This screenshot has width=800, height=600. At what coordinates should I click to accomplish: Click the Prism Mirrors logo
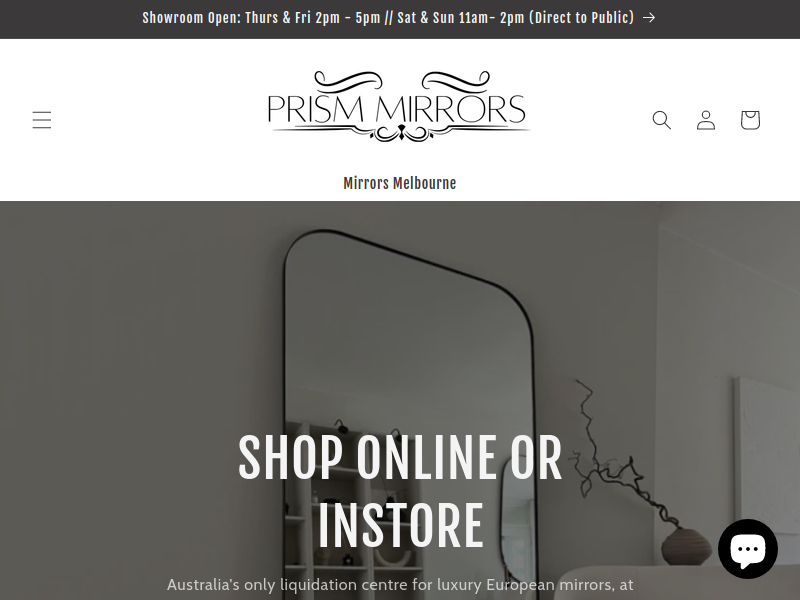tap(399, 106)
